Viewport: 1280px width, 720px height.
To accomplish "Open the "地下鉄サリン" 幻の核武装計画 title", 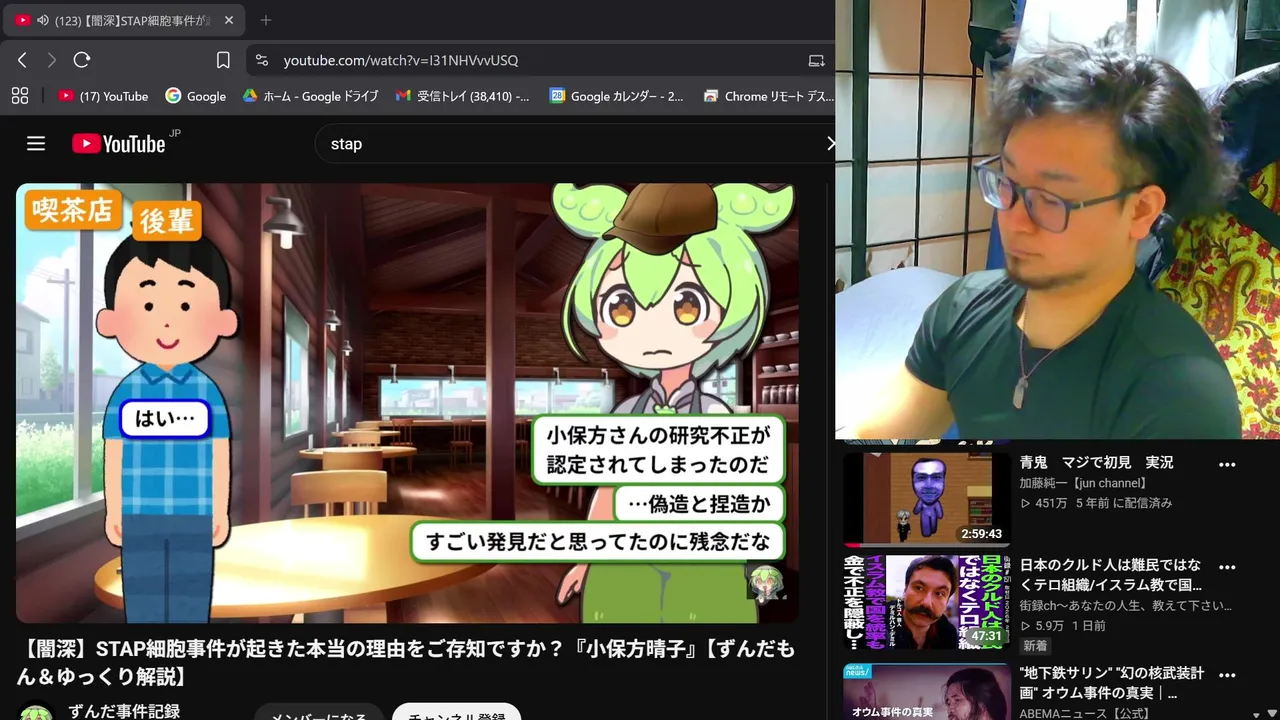I will [x=1112, y=683].
